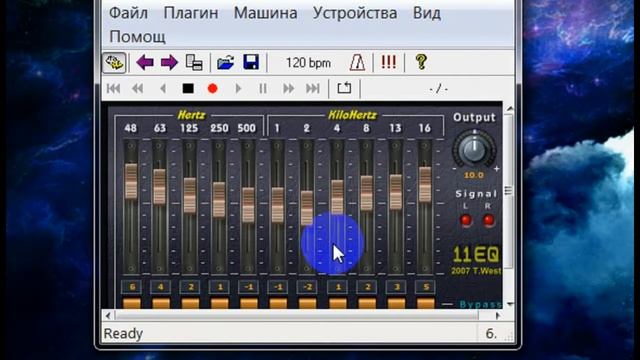Open the Помощ menu

pos(137,37)
